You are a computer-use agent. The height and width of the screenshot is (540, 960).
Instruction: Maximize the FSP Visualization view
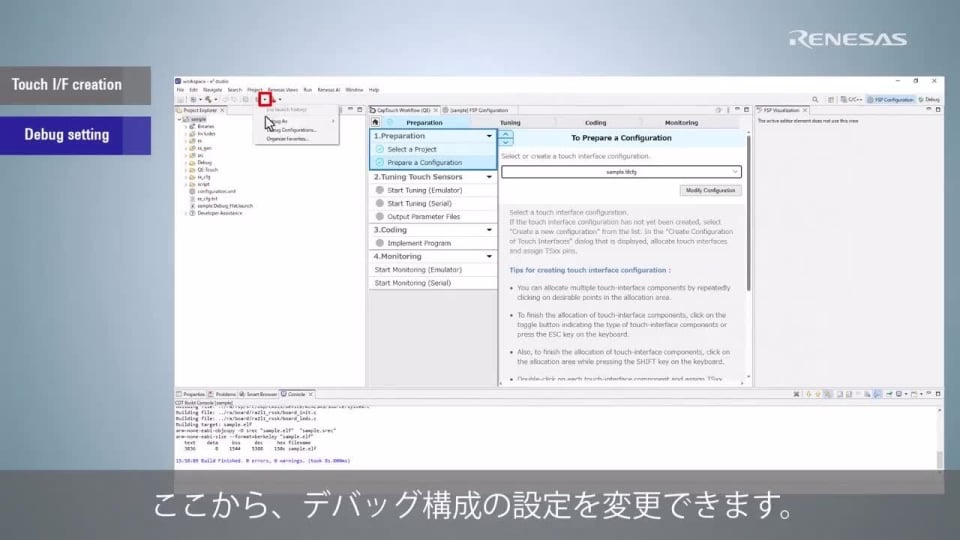(x=937, y=110)
